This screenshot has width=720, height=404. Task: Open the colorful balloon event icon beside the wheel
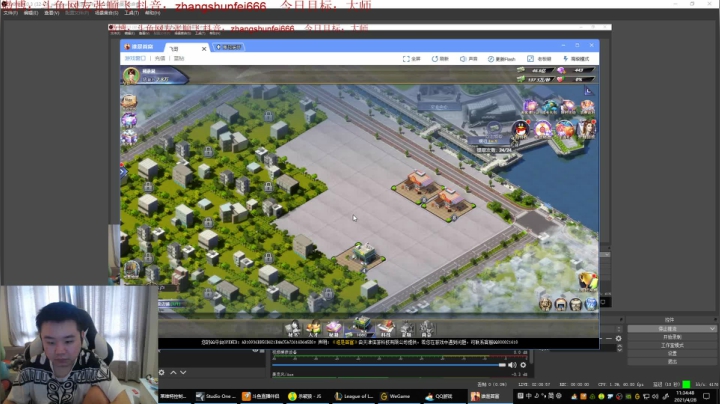tap(565, 129)
